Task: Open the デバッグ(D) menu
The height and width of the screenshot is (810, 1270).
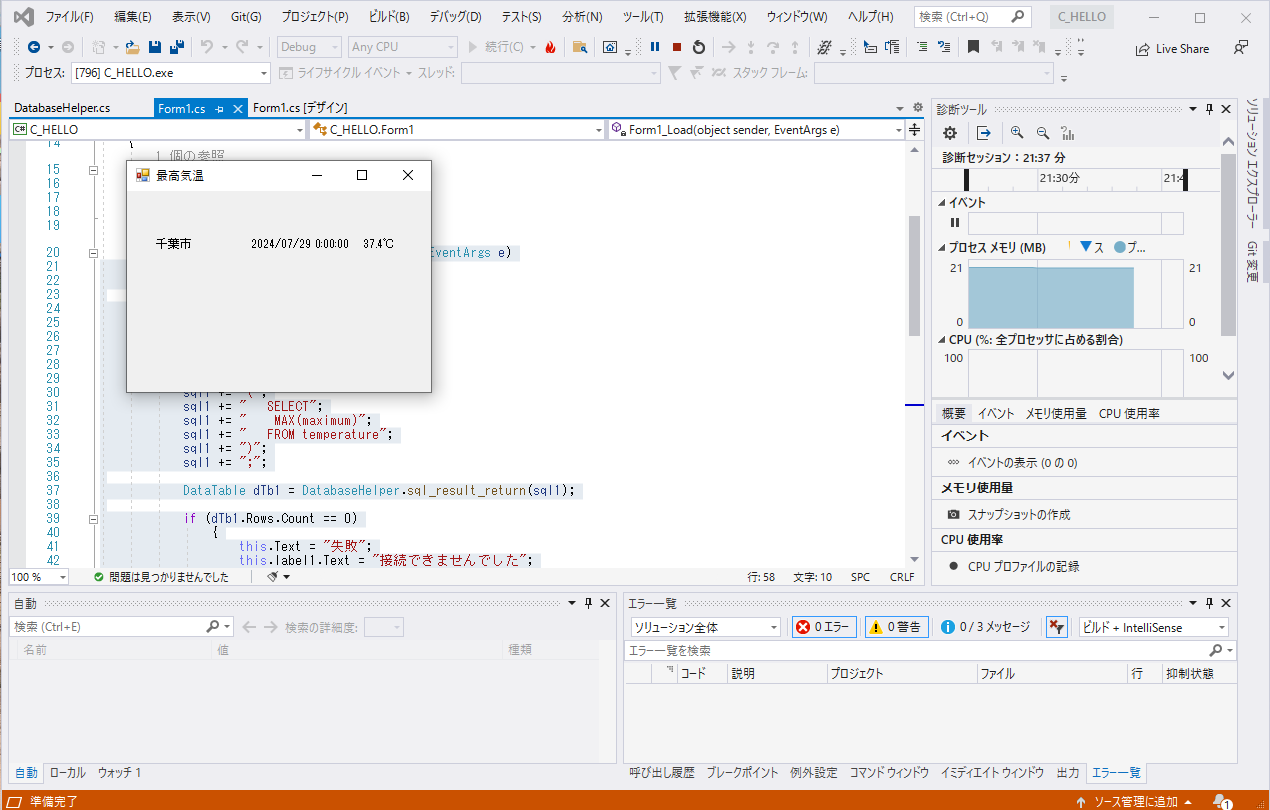Action: click(x=455, y=17)
